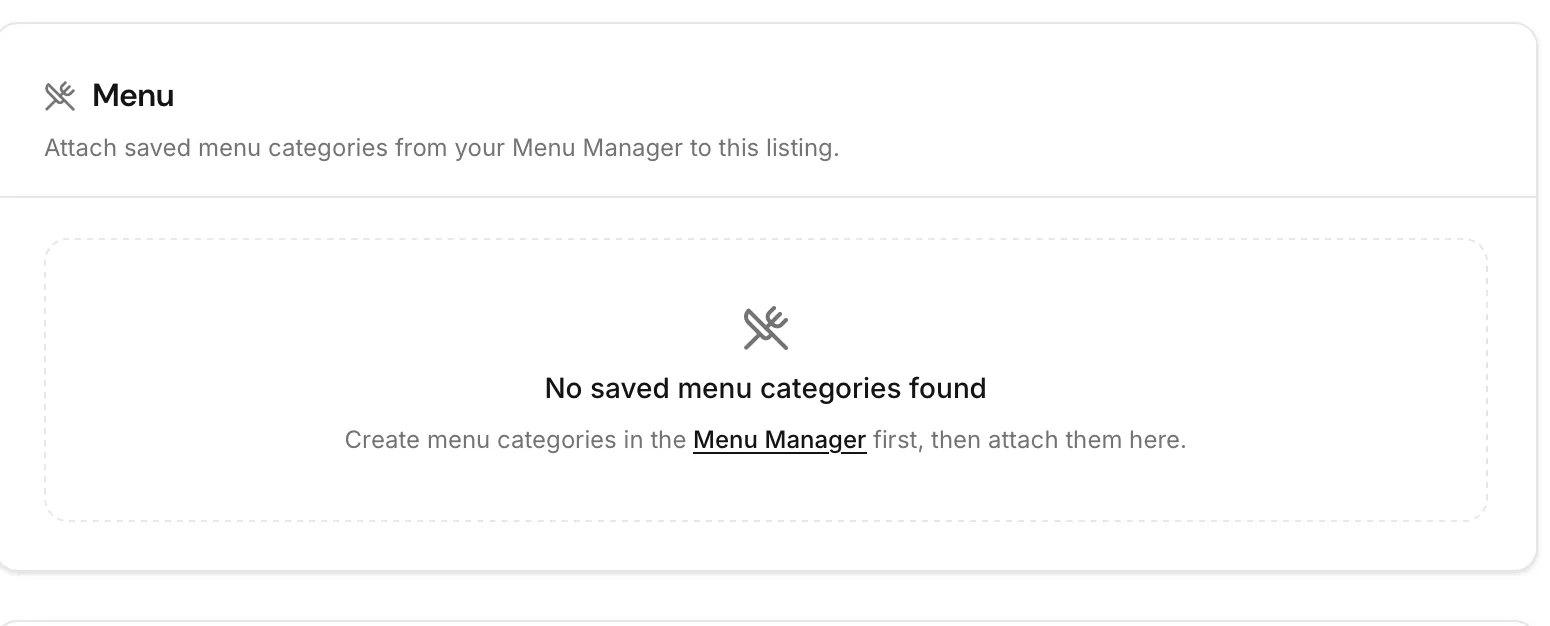Click 'Create menu categories in the' text
The image size is (1550, 626).
coord(515,440)
